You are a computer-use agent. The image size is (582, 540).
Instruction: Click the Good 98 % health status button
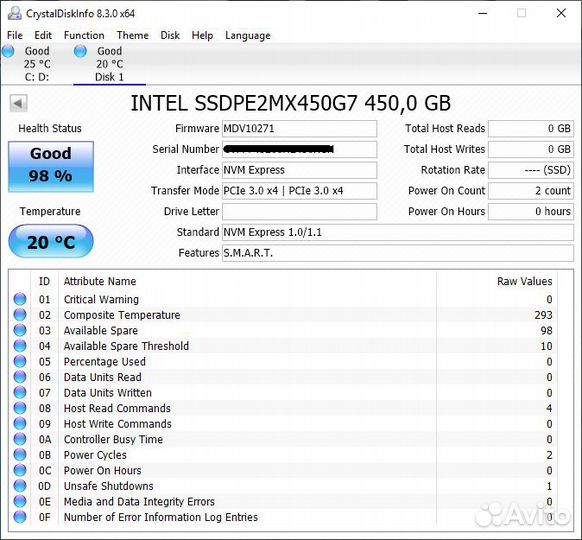(x=51, y=166)
